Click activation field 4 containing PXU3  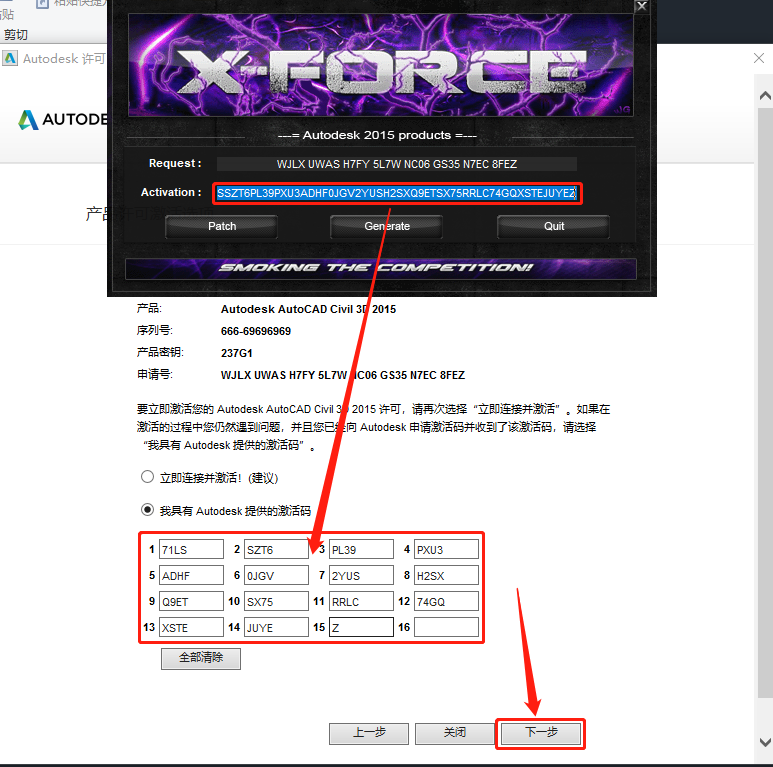point(446,549)
